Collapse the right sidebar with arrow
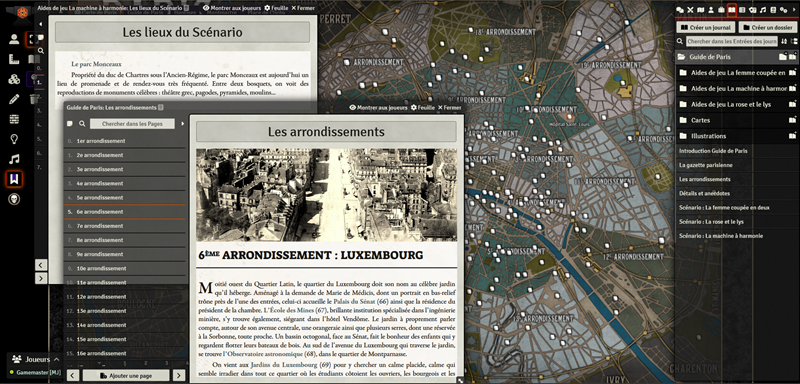Viewport: 800px width, 384px height. (794, 10)
